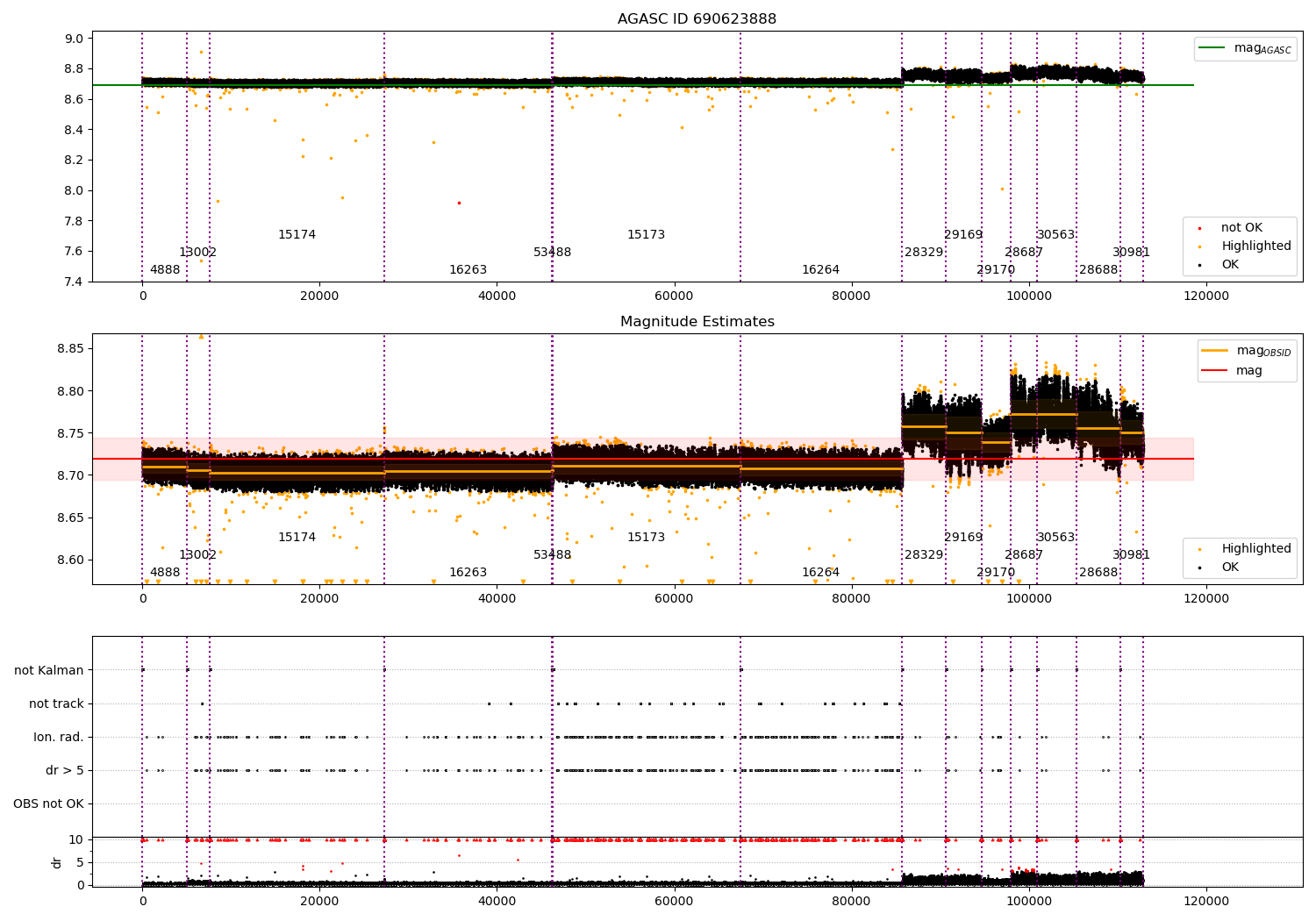
Task: Click the 40000 x-tick of the bottom flags plot
Action: (497, 902)
